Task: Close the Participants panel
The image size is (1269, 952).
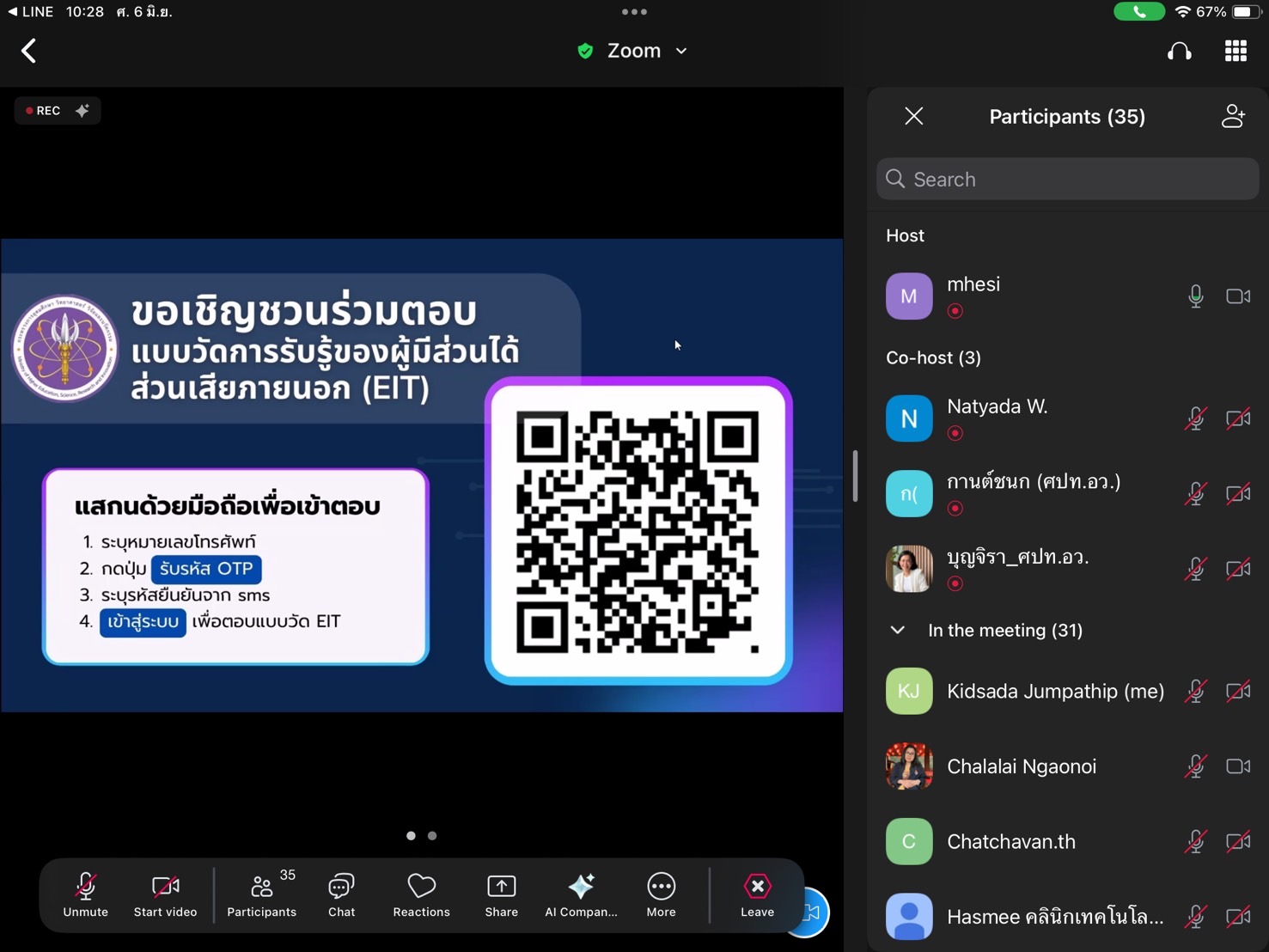Action: [x=913, y=116]
